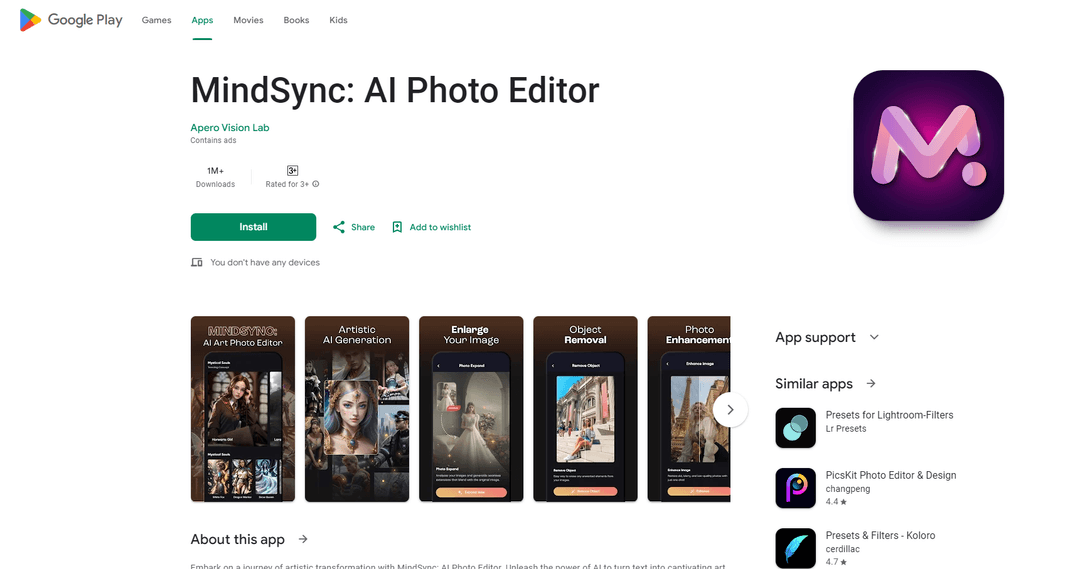Click the MindSync: AI Photo Editor title

pyautogui.click(x=395, y=91)
